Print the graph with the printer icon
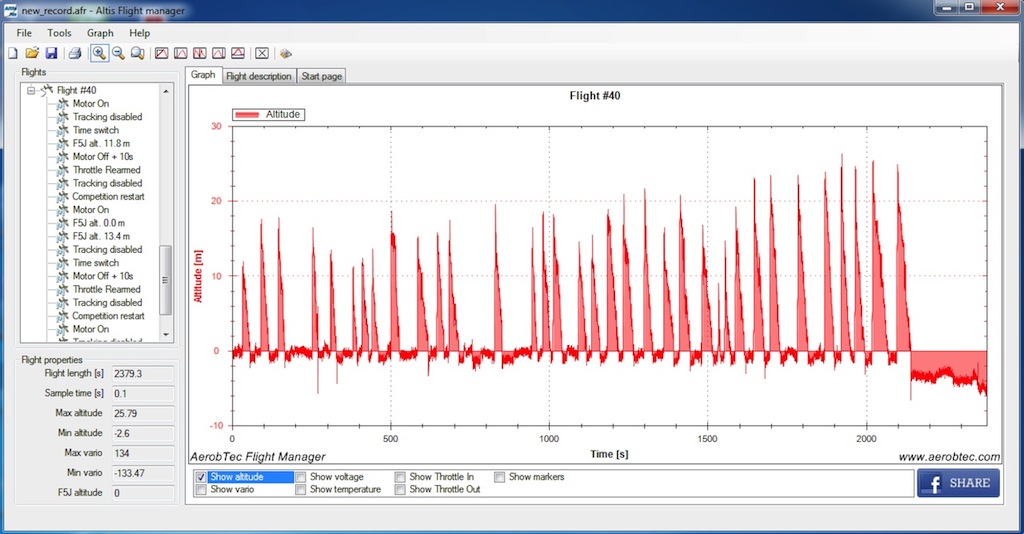 tap(75, 53)
